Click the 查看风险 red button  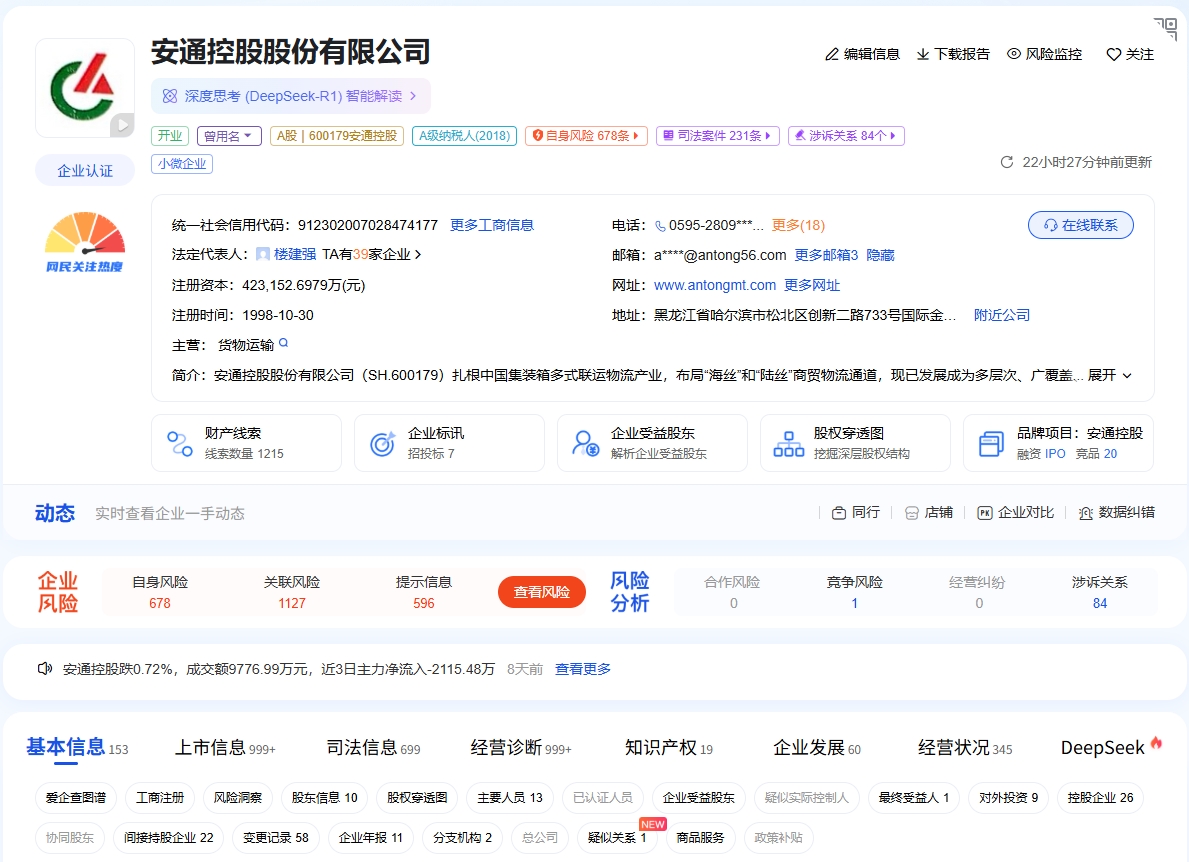(541, 592)
